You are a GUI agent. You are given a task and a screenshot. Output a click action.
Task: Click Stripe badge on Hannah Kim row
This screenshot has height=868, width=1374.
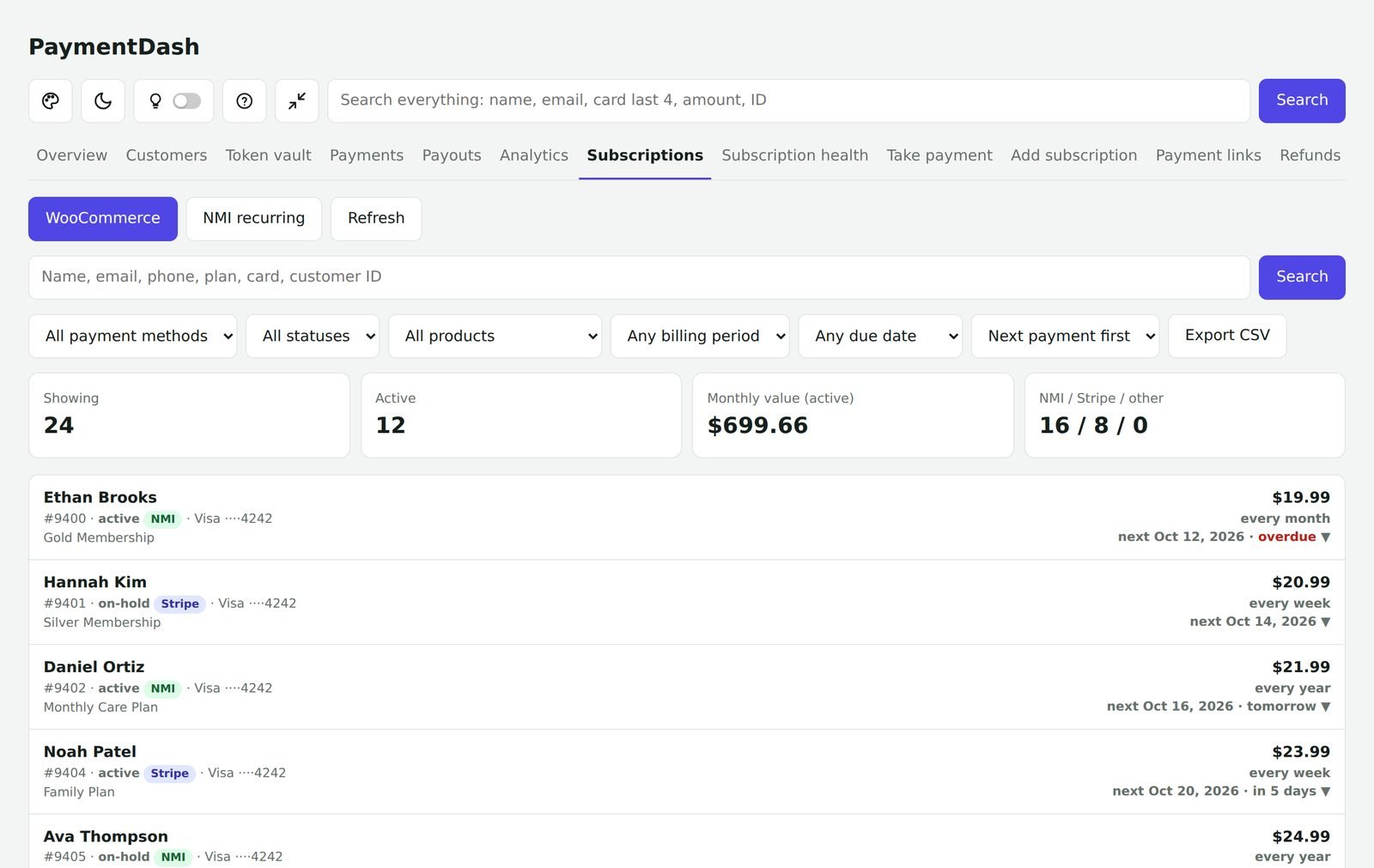coord(180,604)
